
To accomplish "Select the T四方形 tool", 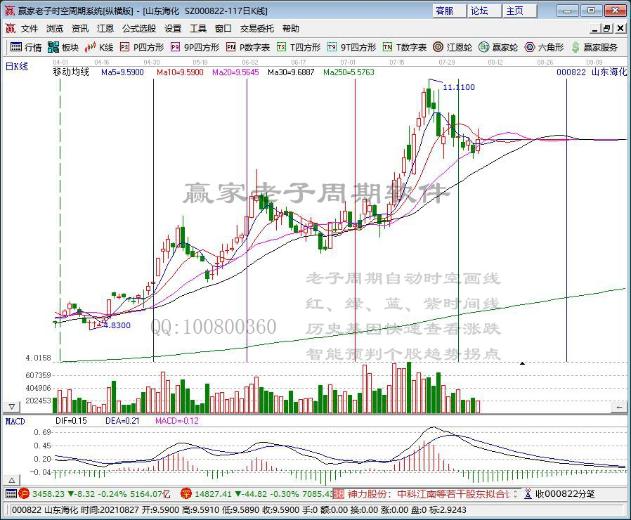I will pyautogui.click(x=299, y=47).
